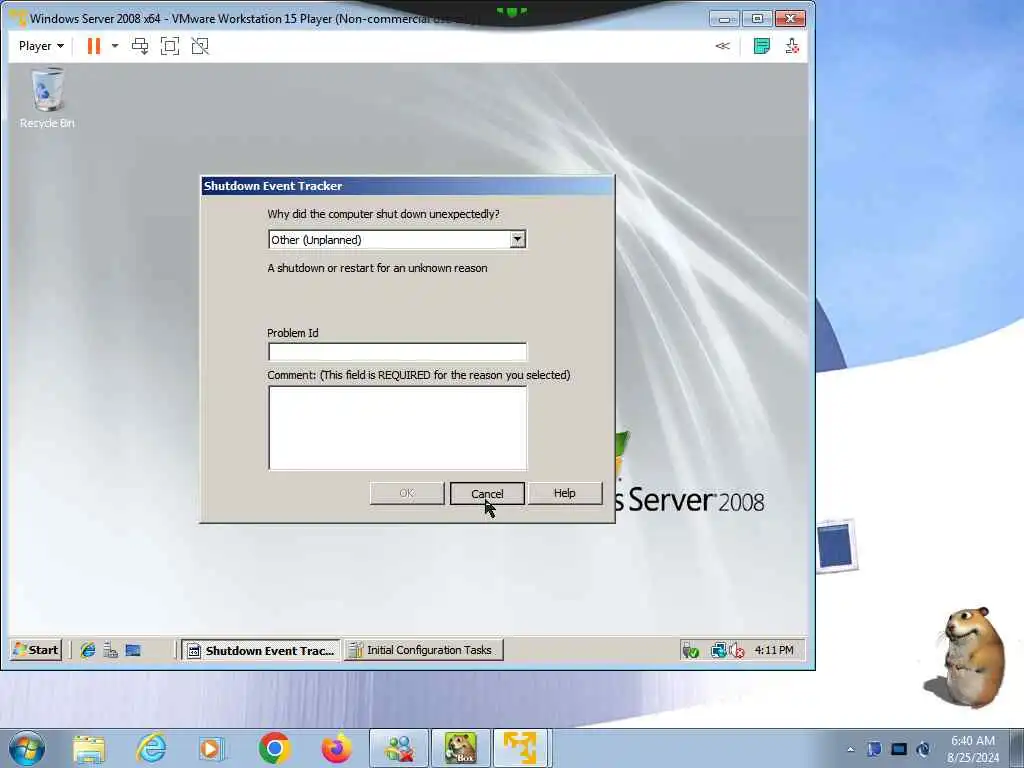Viewport: 1024px width, 768px height.
Task: Click the disabled OK button
Action: pyautogui.click(x=407, y=493)
